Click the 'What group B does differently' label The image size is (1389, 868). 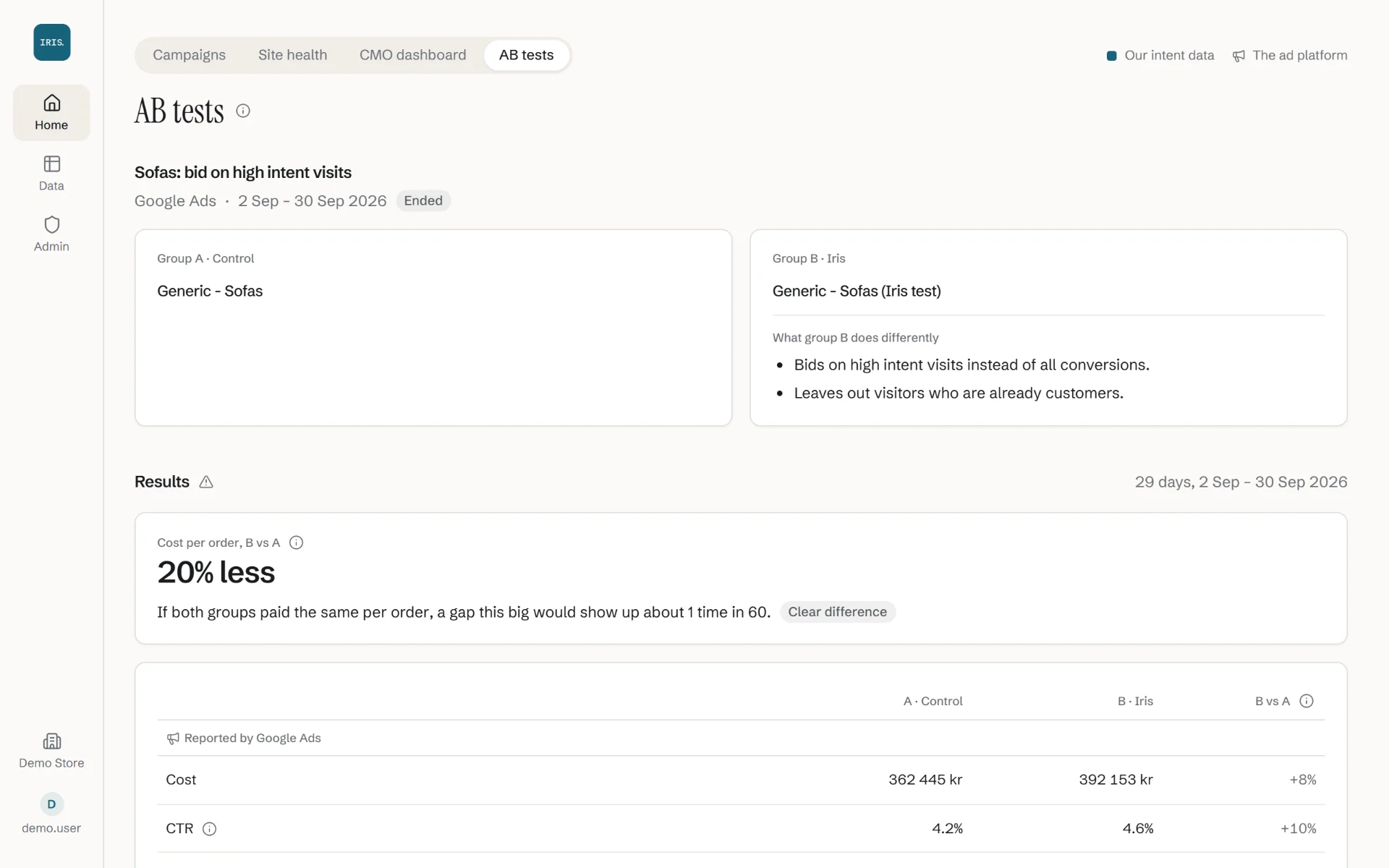click(855, 338)
